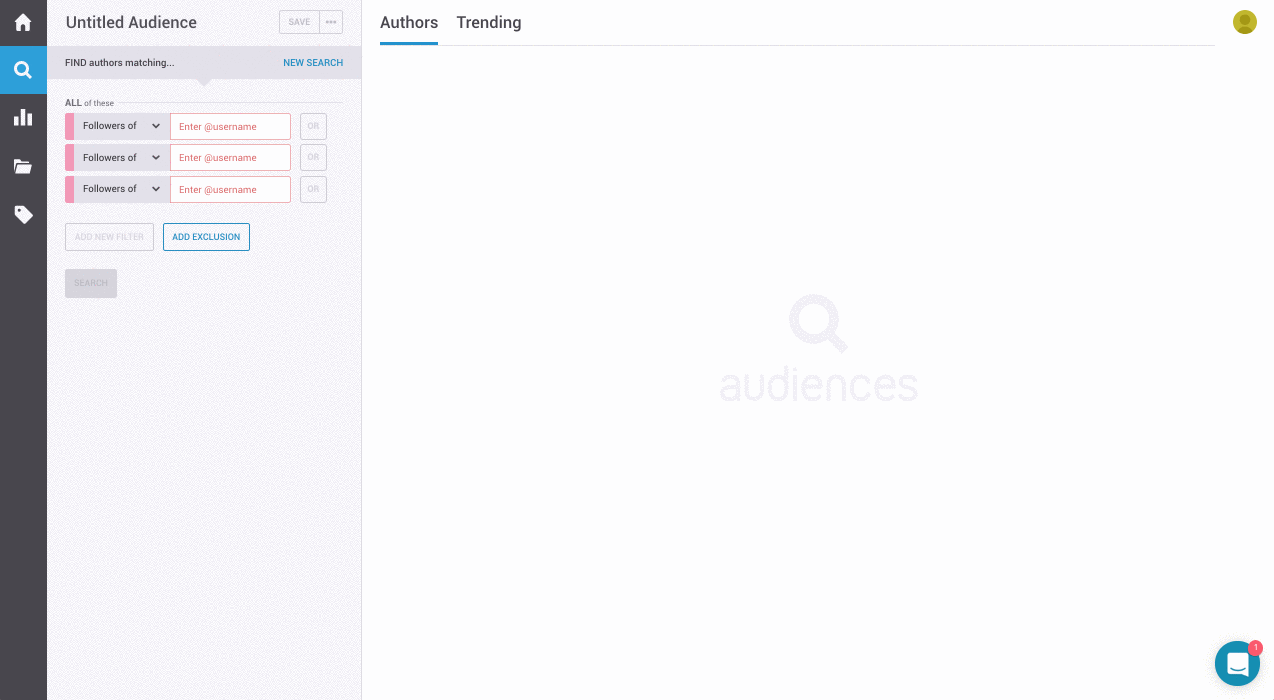The image size is (1274, 700).
Task: Click the tag icon in sidebar
Action: [23, 214]
